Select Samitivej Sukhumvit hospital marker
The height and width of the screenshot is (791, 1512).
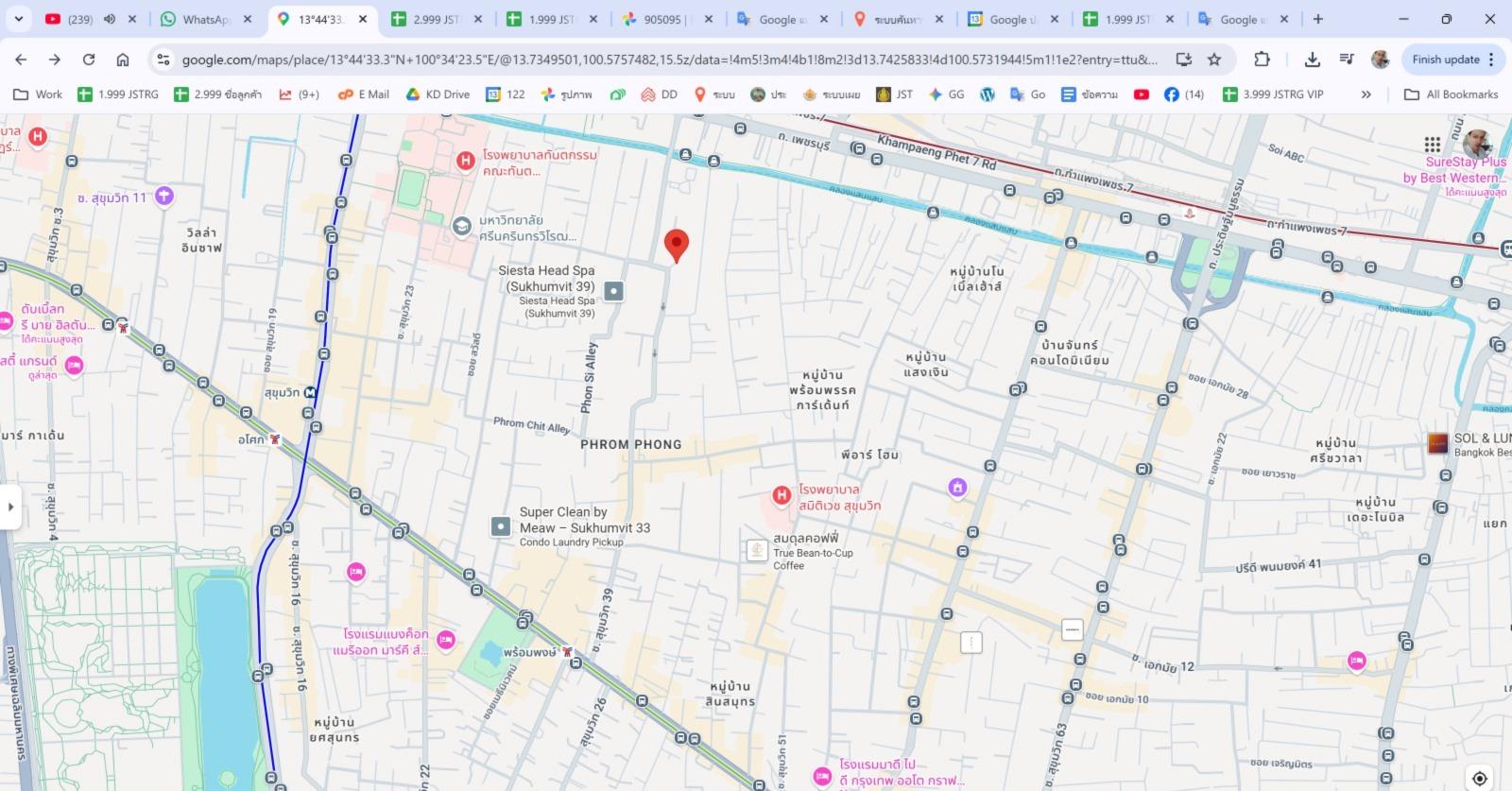click(x=782, y=495)
